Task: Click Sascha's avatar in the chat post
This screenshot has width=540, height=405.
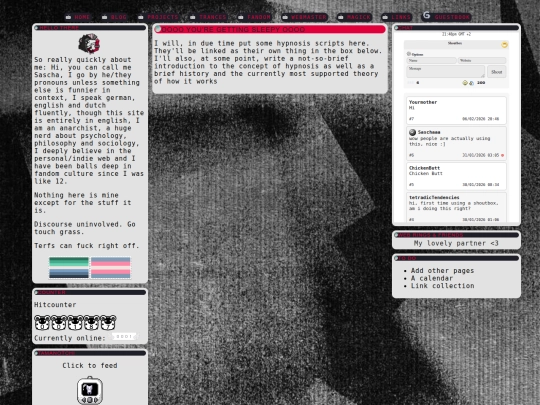Action: (412, 132)
